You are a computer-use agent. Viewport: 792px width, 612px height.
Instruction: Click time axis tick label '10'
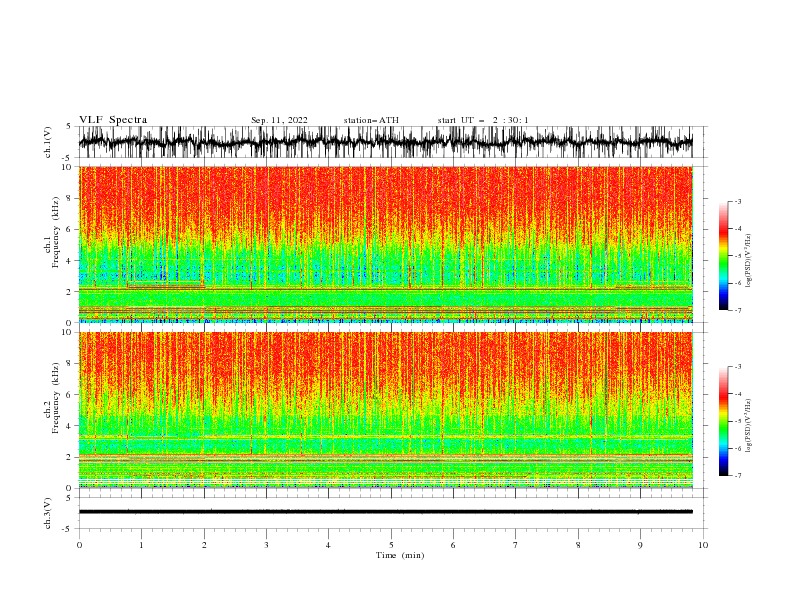pyautogui.click(x=703, y=545)
